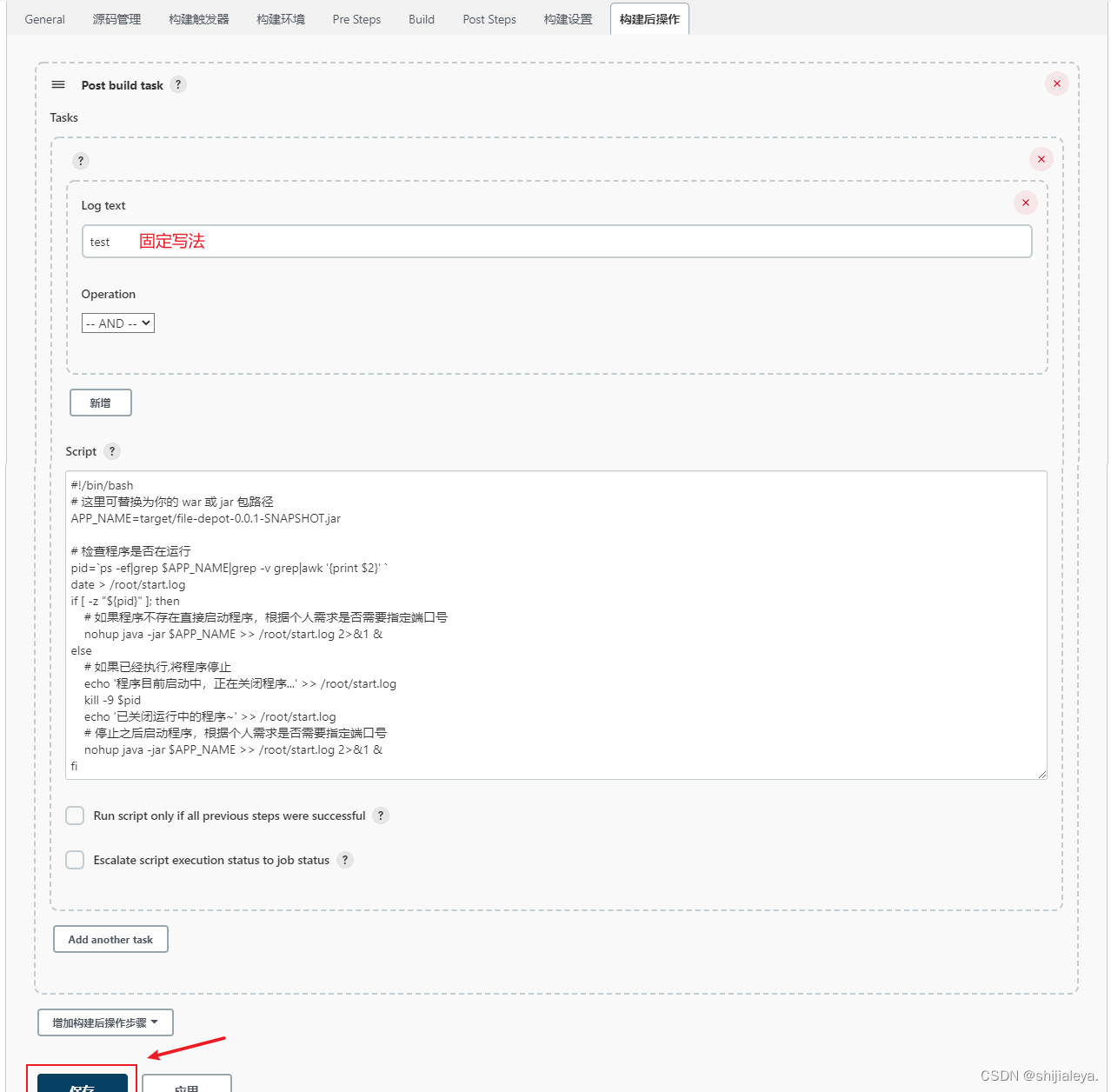Screen dimensions: 1111x1092
Task: Click the 保存 save button
Action: (83, 1082)
